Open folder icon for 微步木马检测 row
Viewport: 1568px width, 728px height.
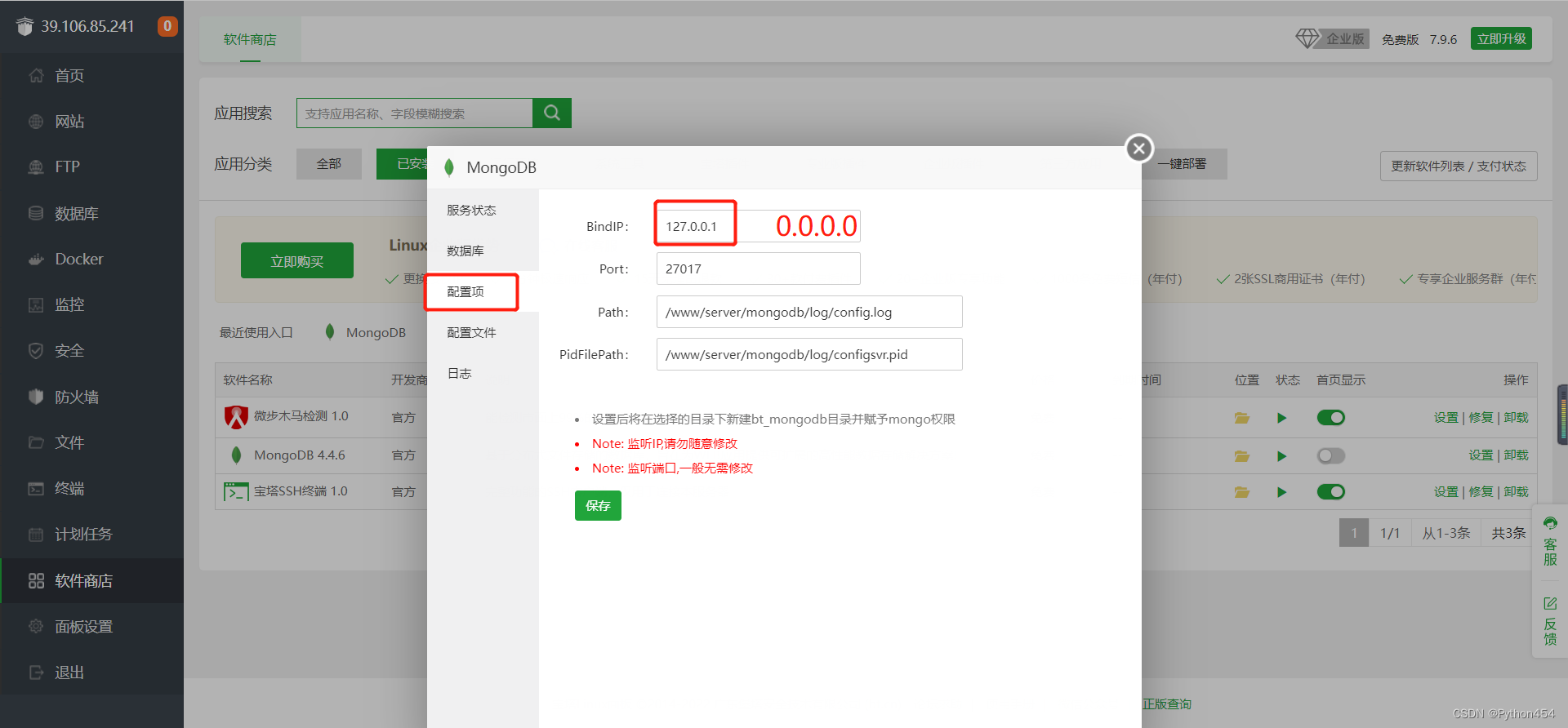[x=1242, y=418]
